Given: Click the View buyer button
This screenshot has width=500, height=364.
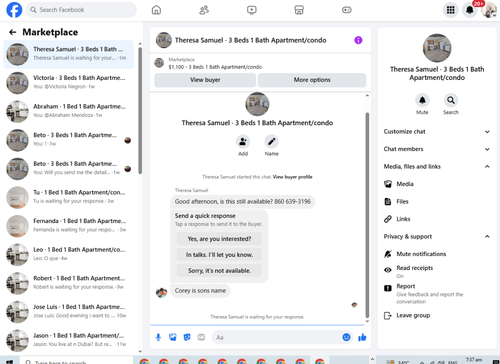Looking at the screenshot, I should tap(205, 80).
